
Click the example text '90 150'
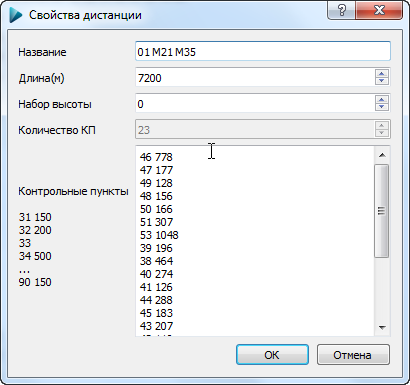(x=35, y=282)
